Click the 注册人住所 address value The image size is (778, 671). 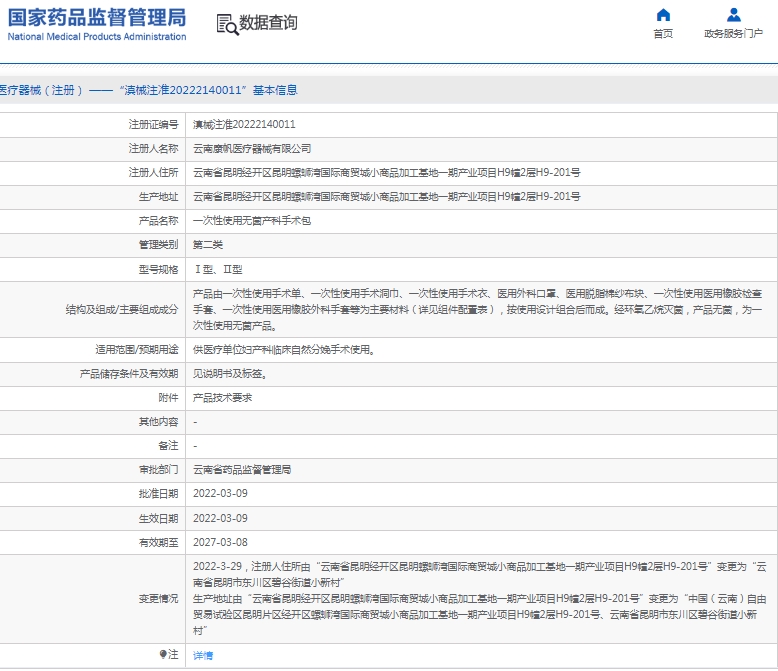(x=387, y=173)
